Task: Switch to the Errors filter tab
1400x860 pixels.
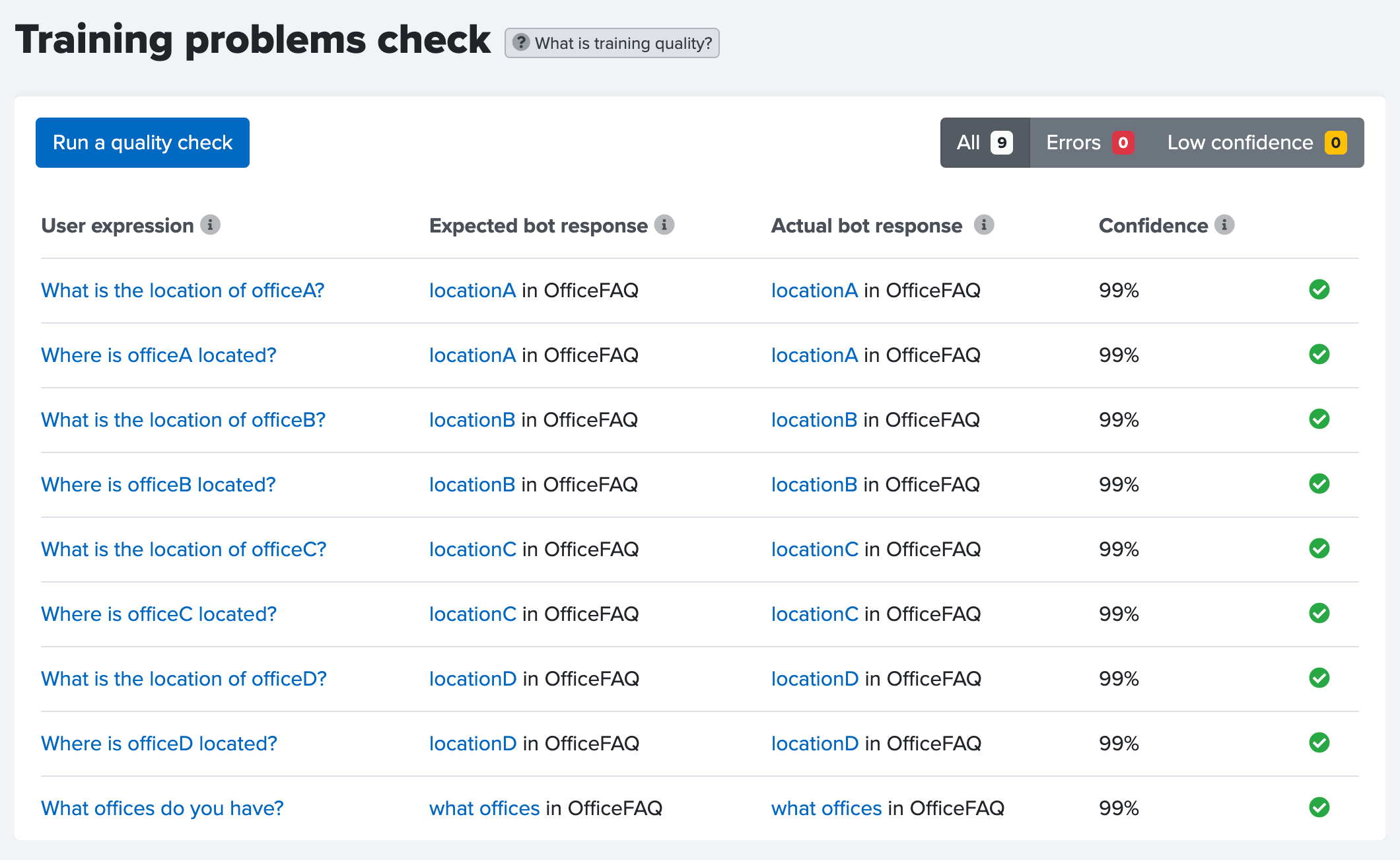Action: (x=1090, y=143)
